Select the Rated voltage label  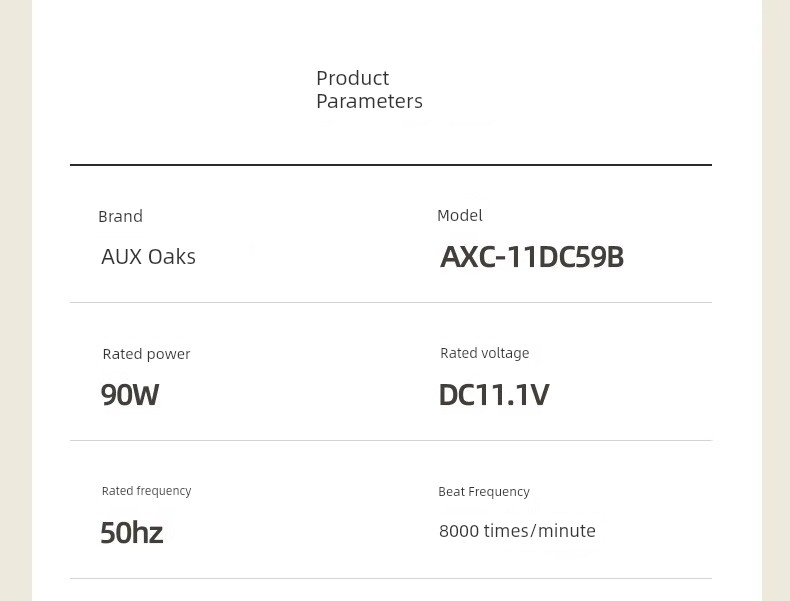point(484,353)
